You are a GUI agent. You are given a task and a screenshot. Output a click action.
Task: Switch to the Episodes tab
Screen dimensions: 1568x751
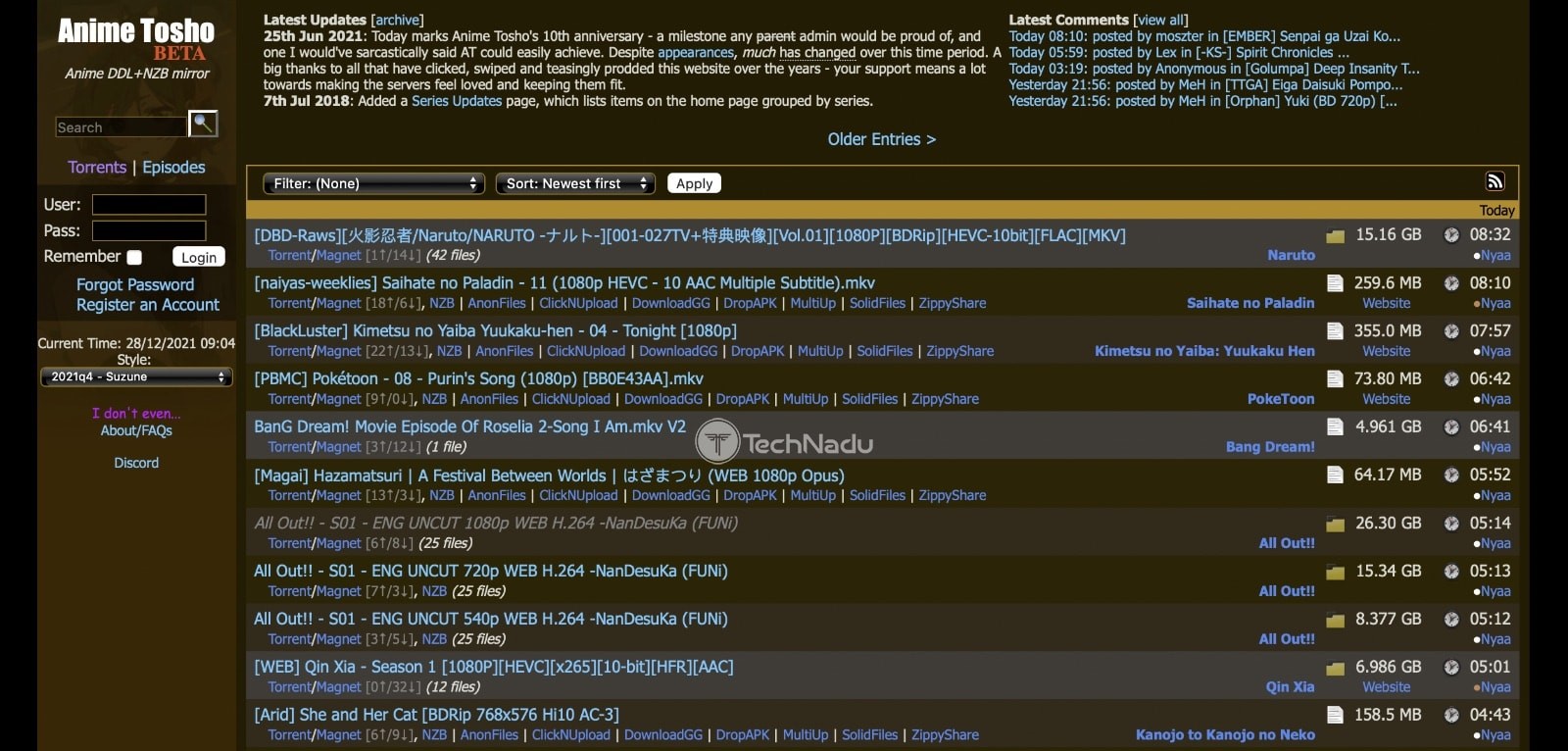(x=173, y=168)
